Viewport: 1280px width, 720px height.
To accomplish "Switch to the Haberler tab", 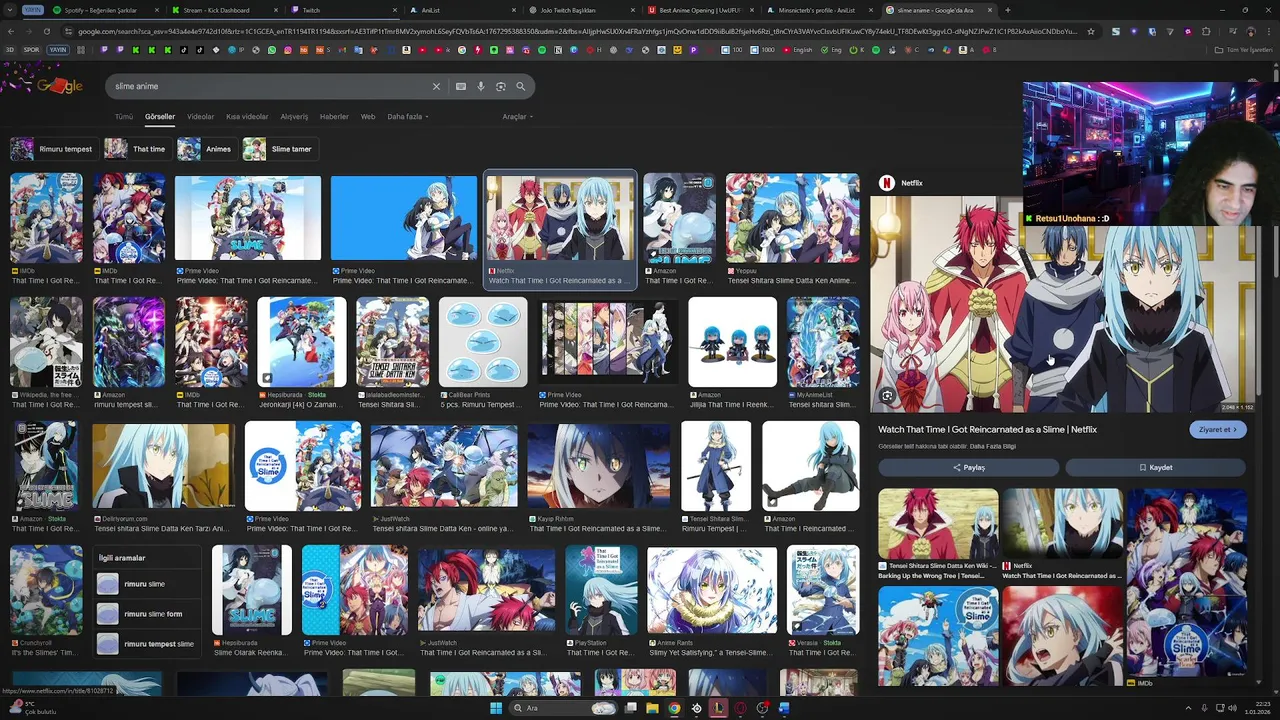I will (334, 117).
